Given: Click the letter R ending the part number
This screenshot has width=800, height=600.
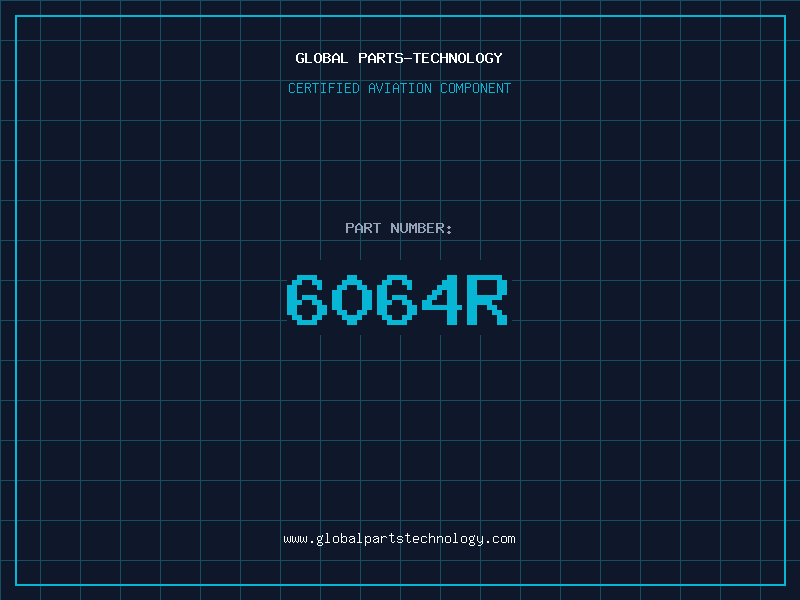Looking at the screenshot, I should 488,300.
